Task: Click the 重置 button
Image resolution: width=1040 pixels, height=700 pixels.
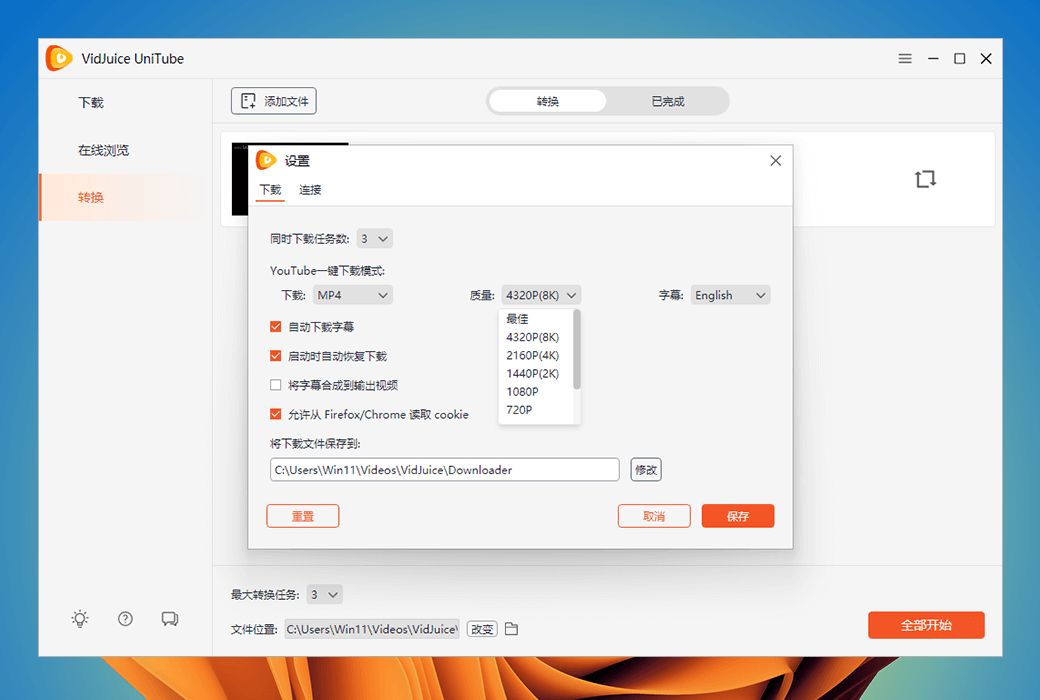Action: [302, 516]
